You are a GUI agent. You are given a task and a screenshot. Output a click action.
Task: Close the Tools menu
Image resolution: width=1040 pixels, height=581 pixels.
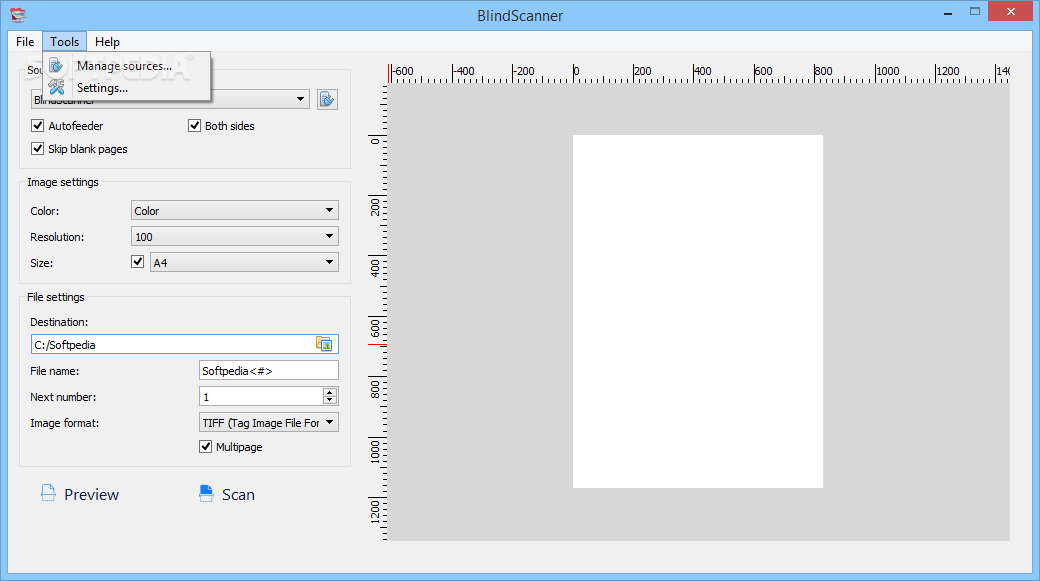[x=64, y=42]
